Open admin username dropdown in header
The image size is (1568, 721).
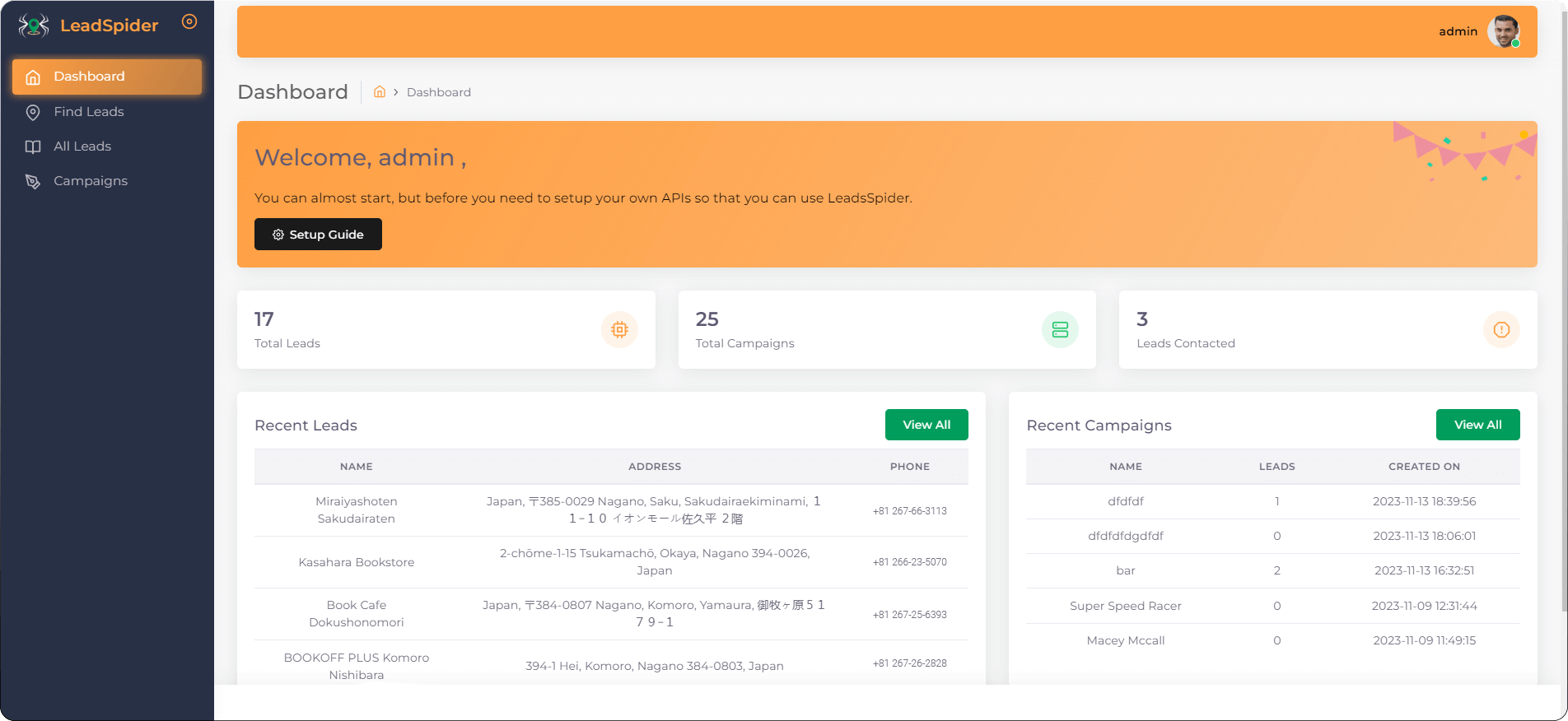[1458, 31]
